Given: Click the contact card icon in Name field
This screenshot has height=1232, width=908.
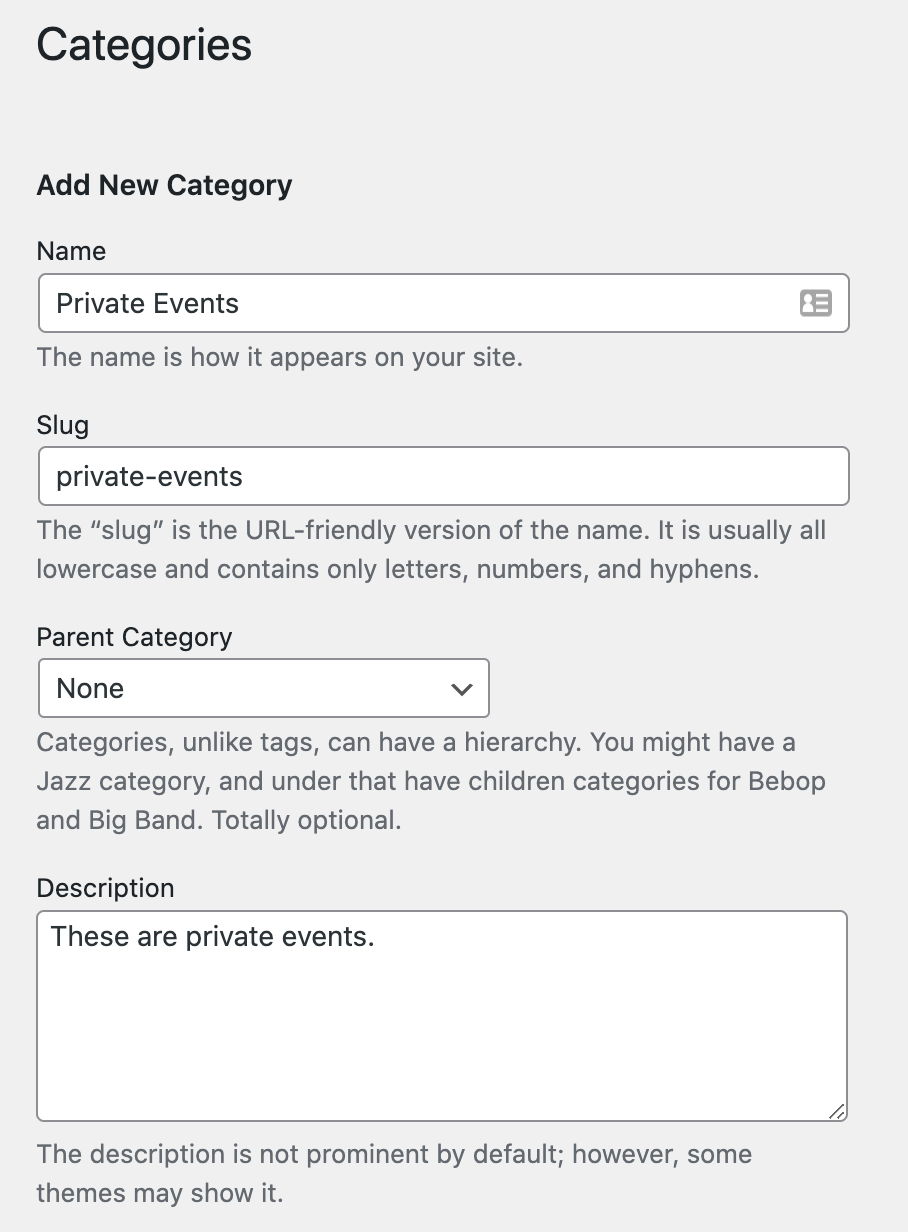Looking at the screenshot, I should 816,303.
